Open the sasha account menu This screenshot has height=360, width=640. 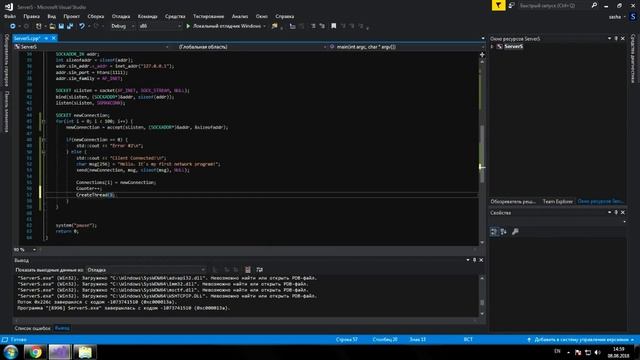617,17
